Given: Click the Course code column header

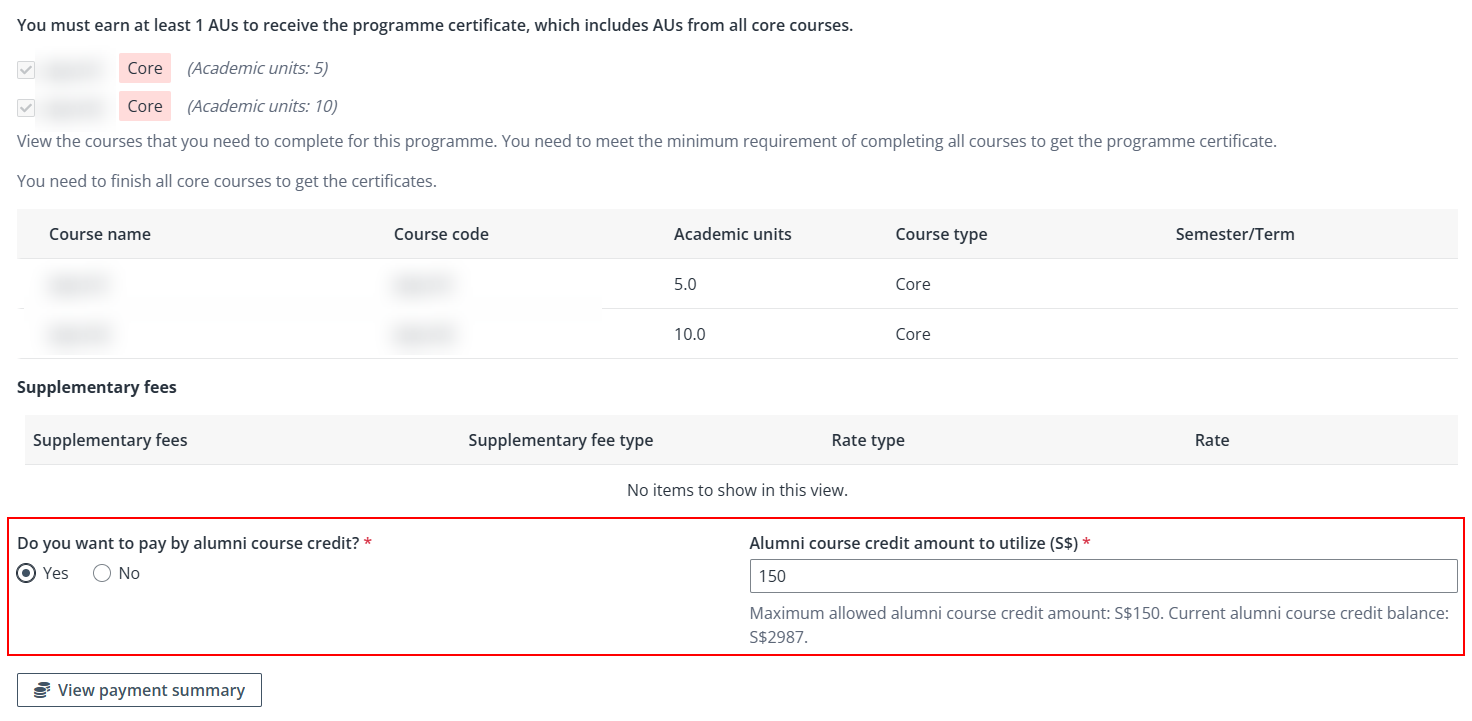Looking at the screenshot, I should 441,233.
